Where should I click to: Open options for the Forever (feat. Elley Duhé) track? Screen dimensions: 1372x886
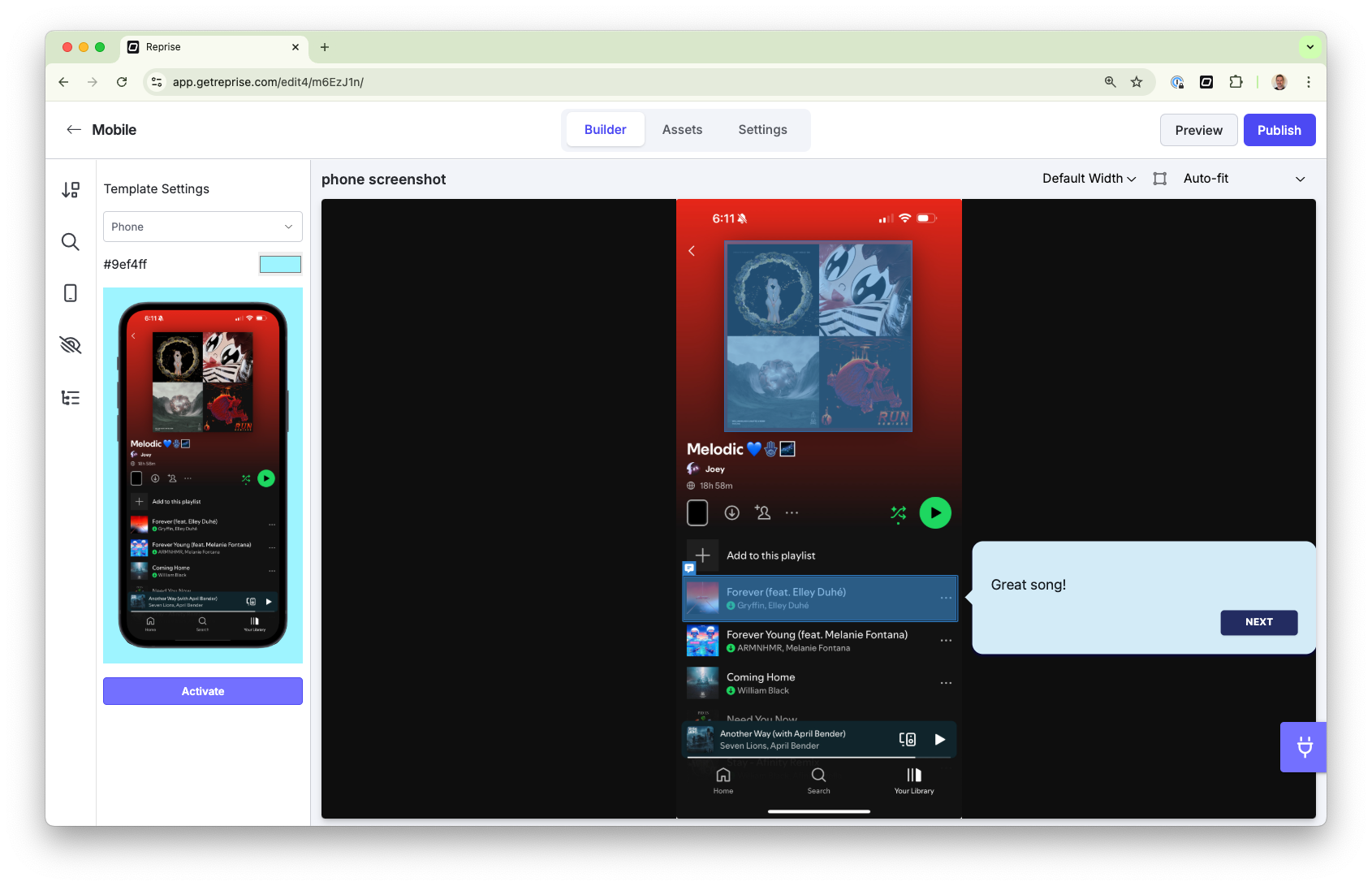[946, 599]
